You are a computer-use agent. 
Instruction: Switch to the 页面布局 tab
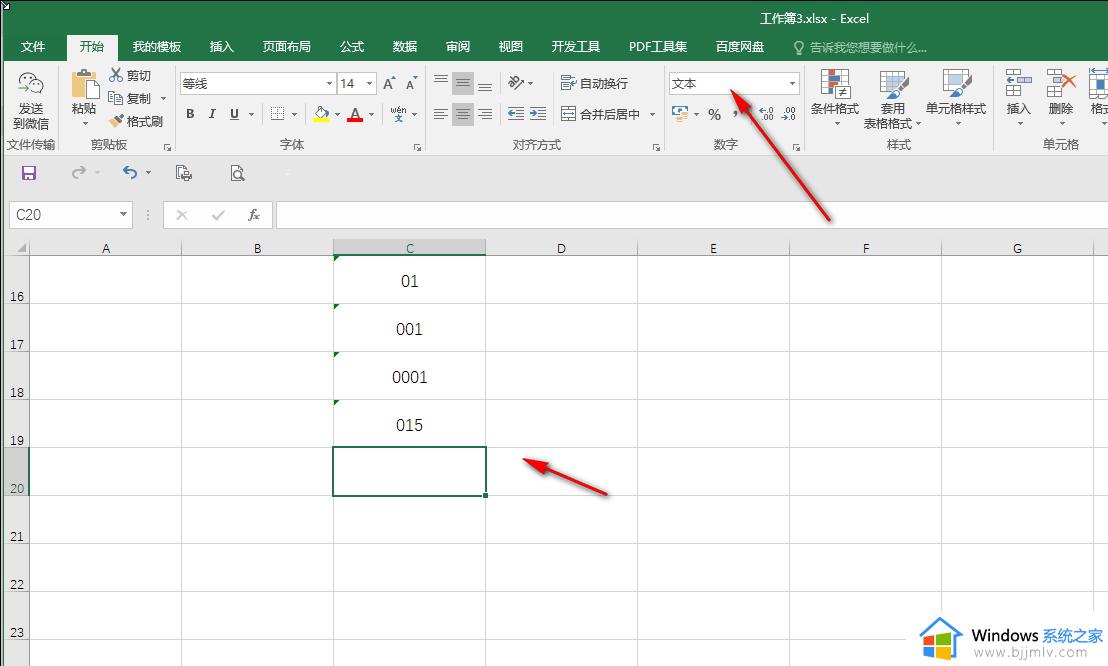tap(286, 47)
